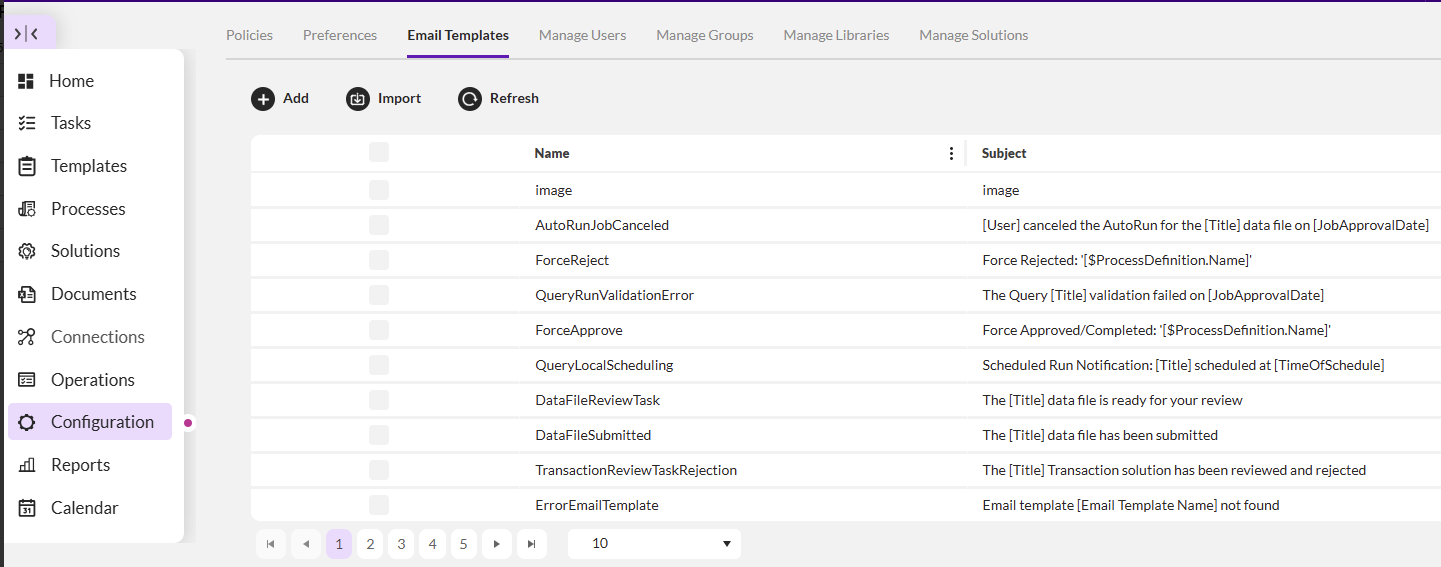Check the box for image row

pos(379,190)
